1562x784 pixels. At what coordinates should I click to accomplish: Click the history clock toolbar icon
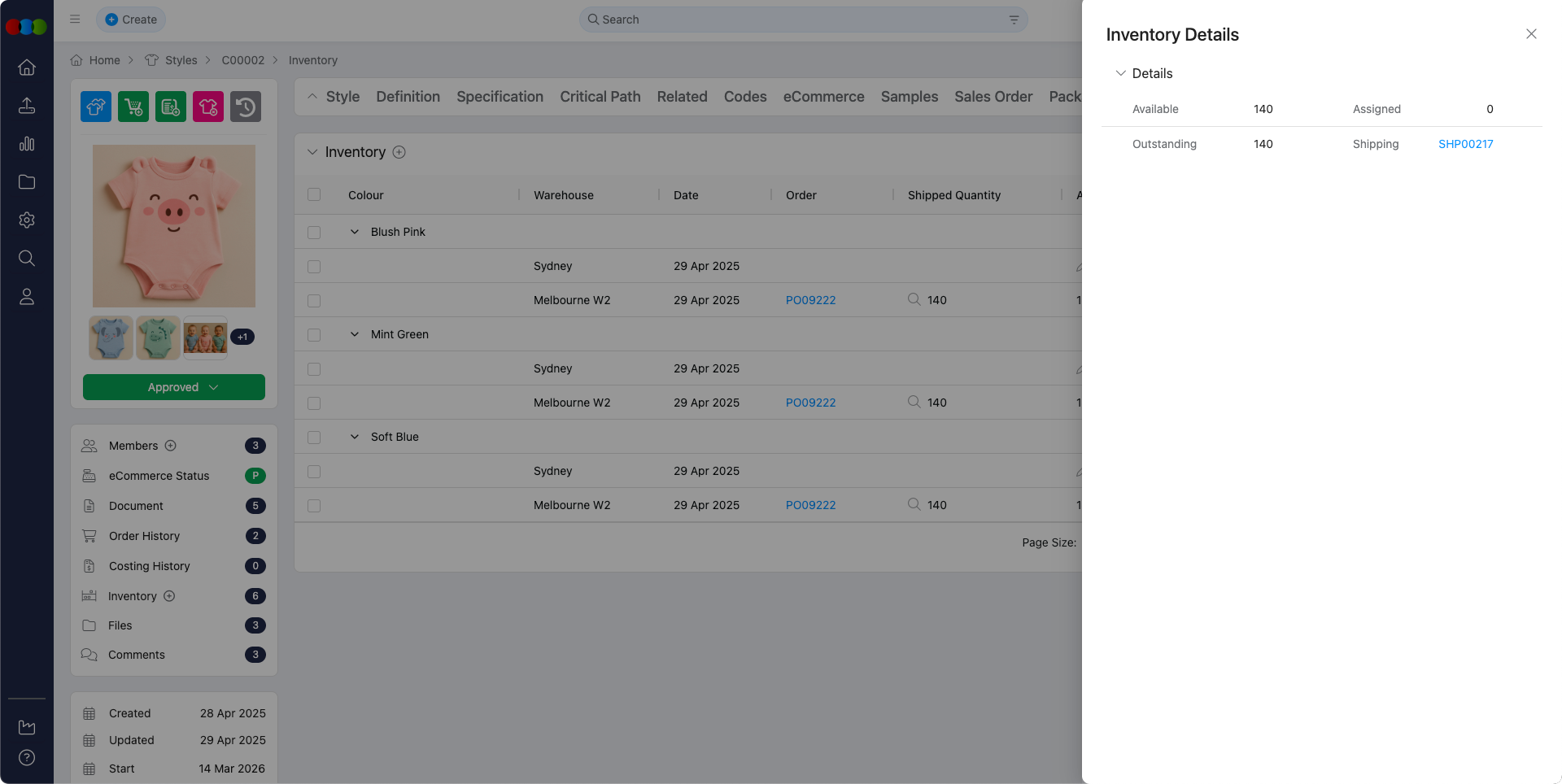pyautogui.click(x=246, y=107)
